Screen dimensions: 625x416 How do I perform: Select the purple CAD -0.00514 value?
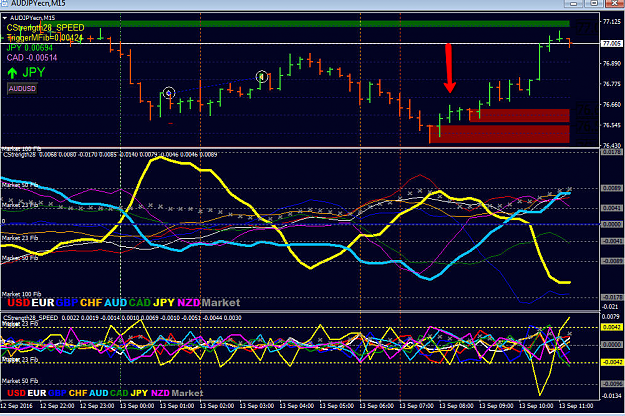32,58
